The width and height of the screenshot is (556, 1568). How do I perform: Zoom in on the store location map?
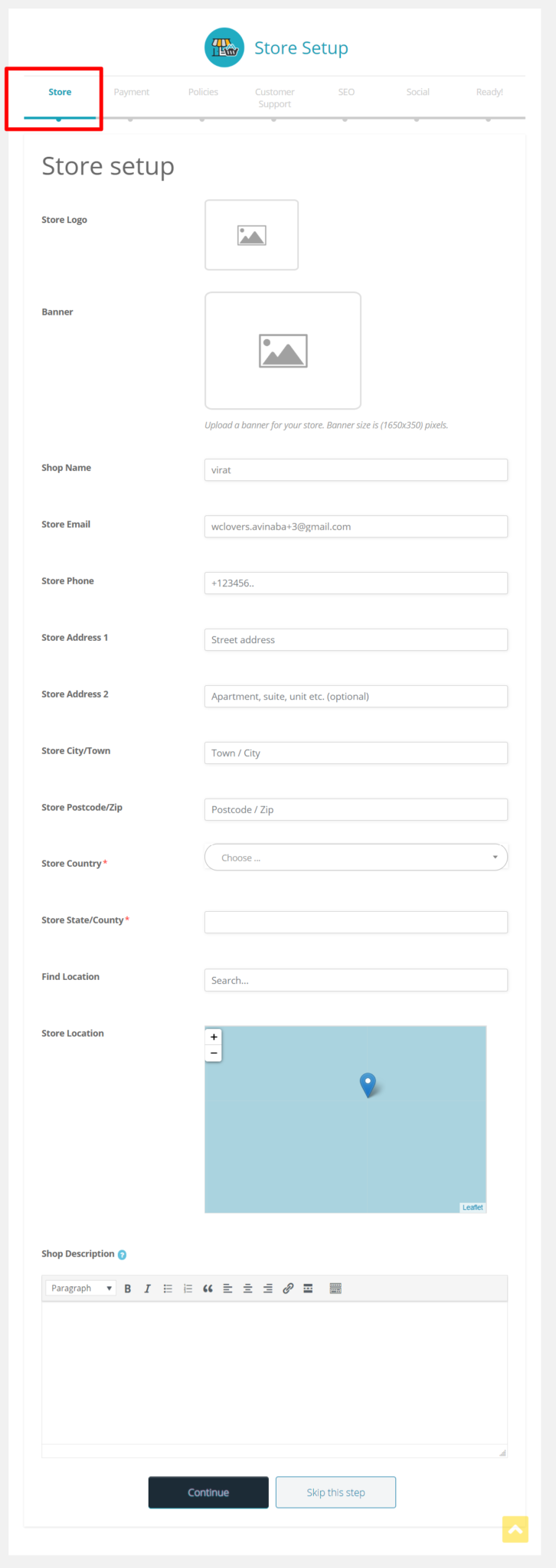pos(214,1037)
